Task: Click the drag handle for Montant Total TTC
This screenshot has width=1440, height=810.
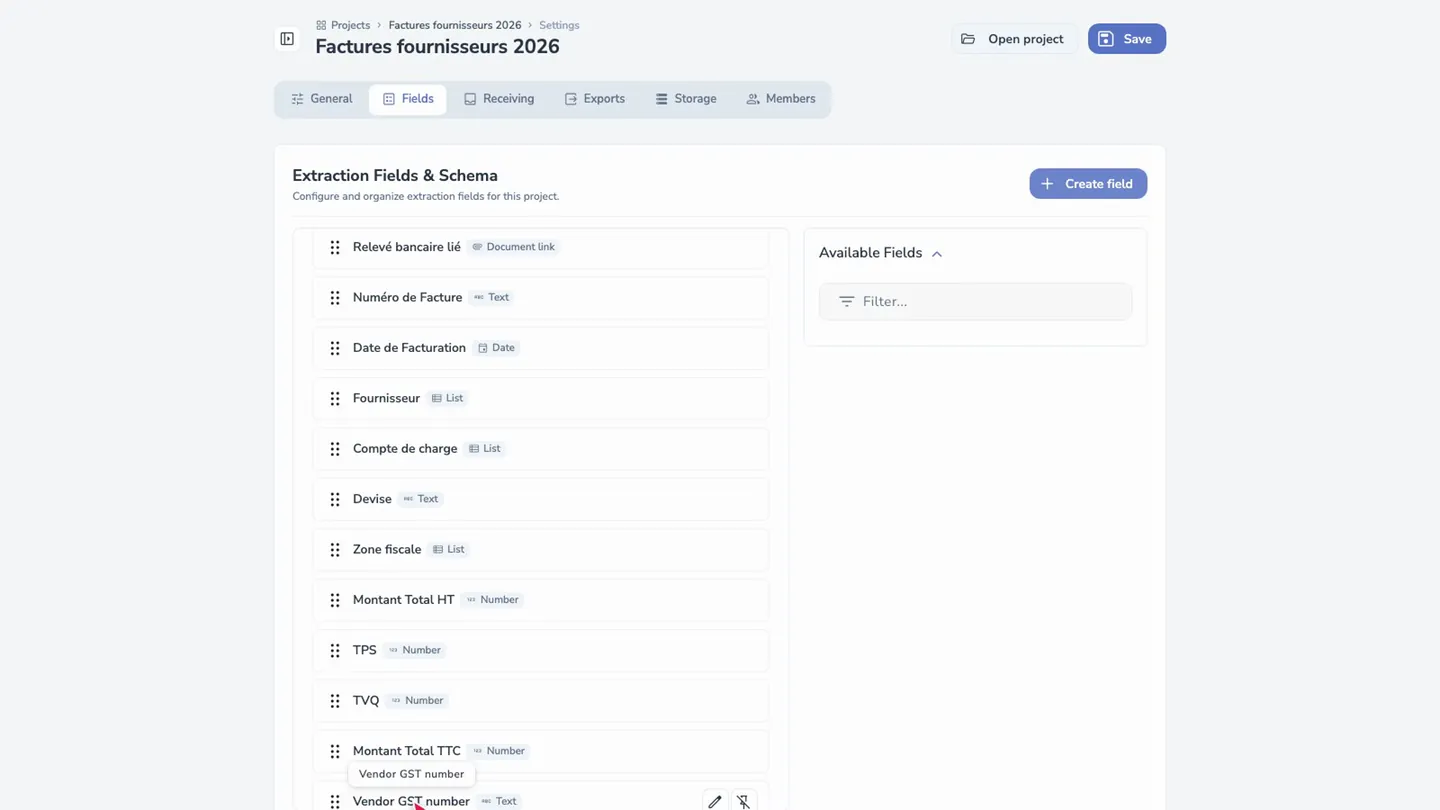Action: pos(335,751)
